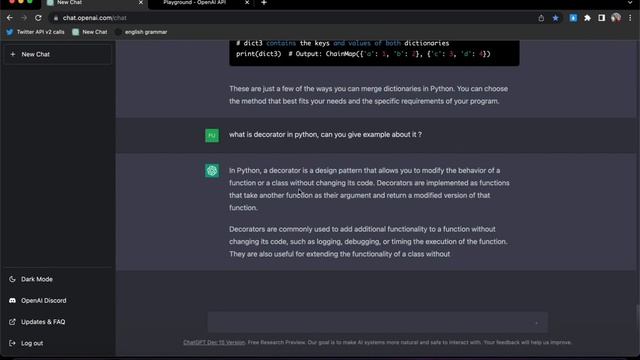Click the user avatar beside decorator question
This screenshot has height=360, width=640.
212,136
